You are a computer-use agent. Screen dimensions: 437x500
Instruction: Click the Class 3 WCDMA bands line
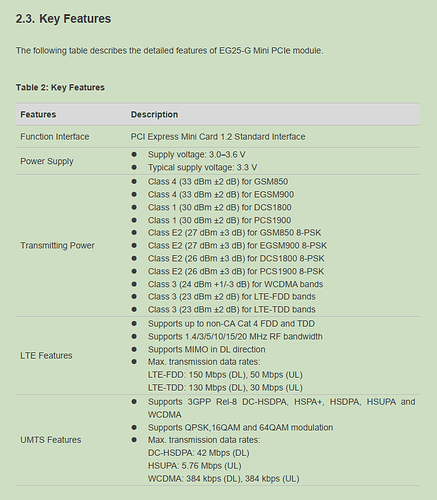point(235,284)
